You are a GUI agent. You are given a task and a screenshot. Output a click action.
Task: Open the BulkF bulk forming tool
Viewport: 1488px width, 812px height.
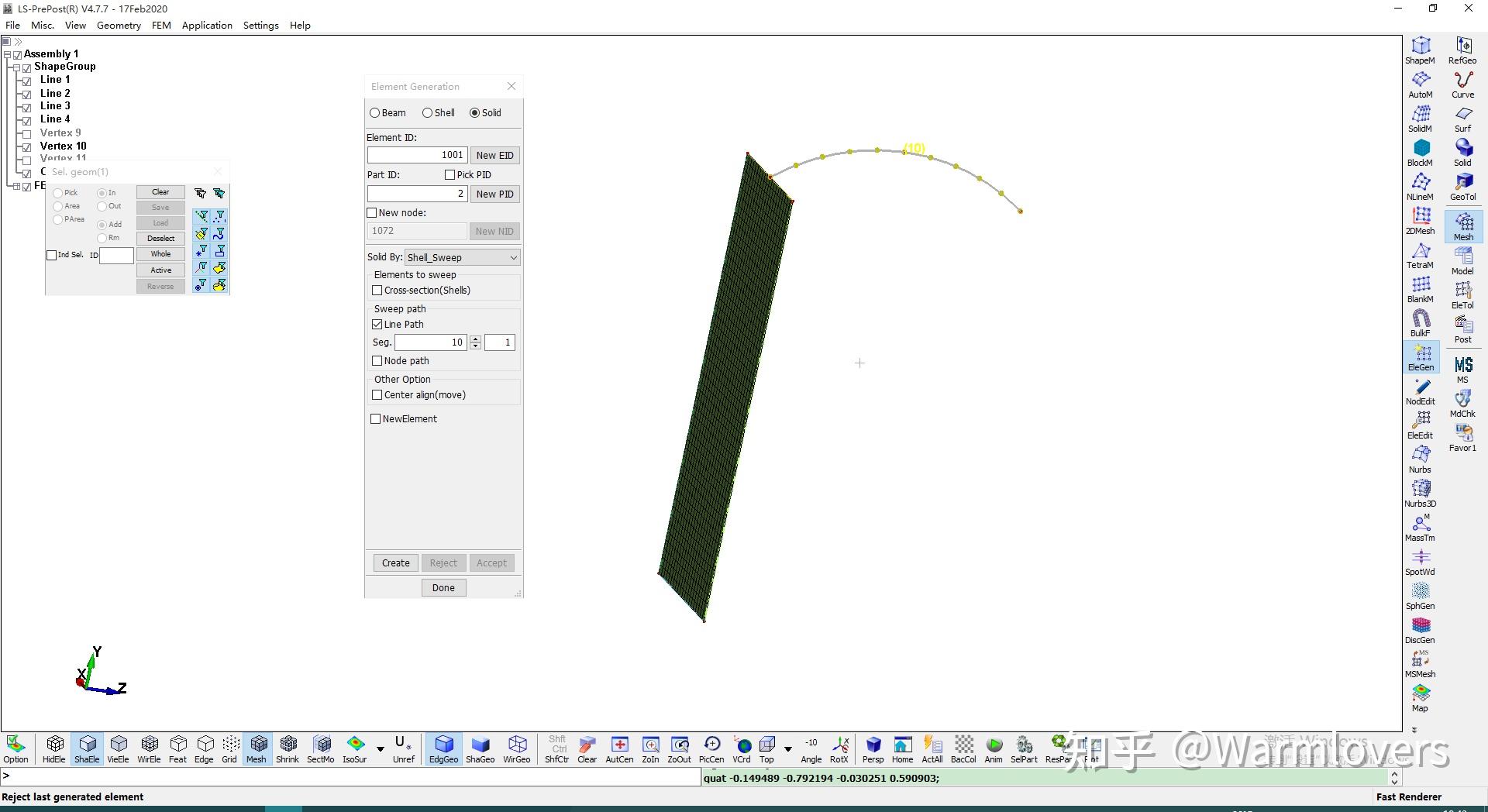point(1420,323)
